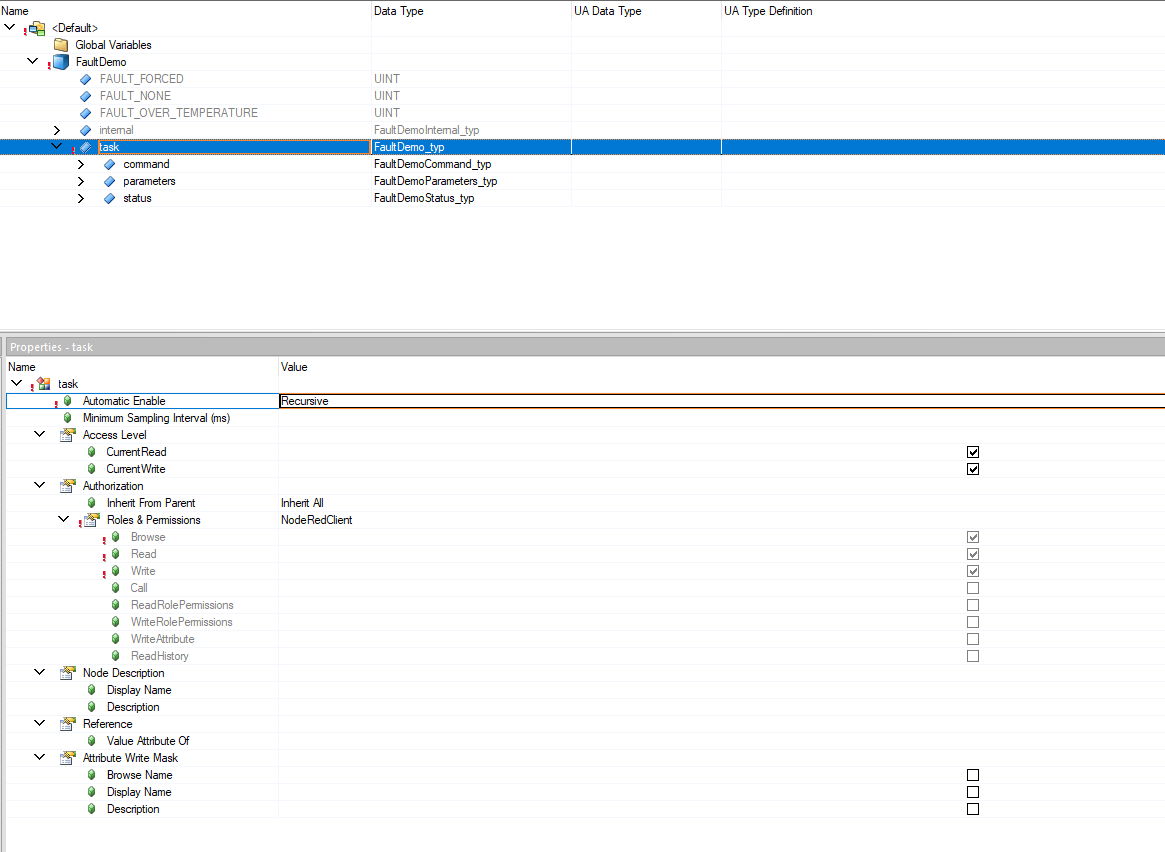1165x852 pixels.
Task: Click the FAULT_OVER_TEMPERATURE diamond icon
Action: point(85,114)
